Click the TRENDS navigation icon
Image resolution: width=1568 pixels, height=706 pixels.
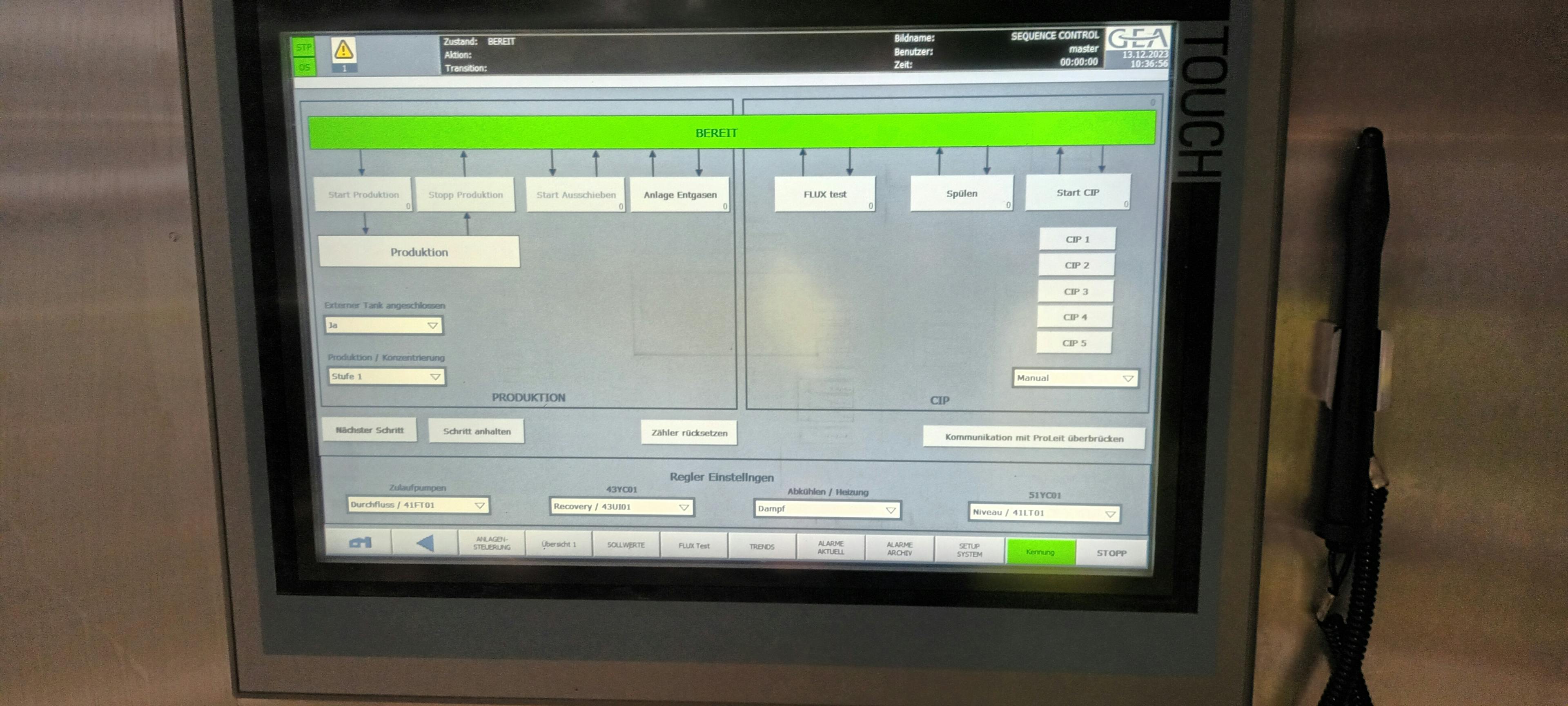click(765, 545)
